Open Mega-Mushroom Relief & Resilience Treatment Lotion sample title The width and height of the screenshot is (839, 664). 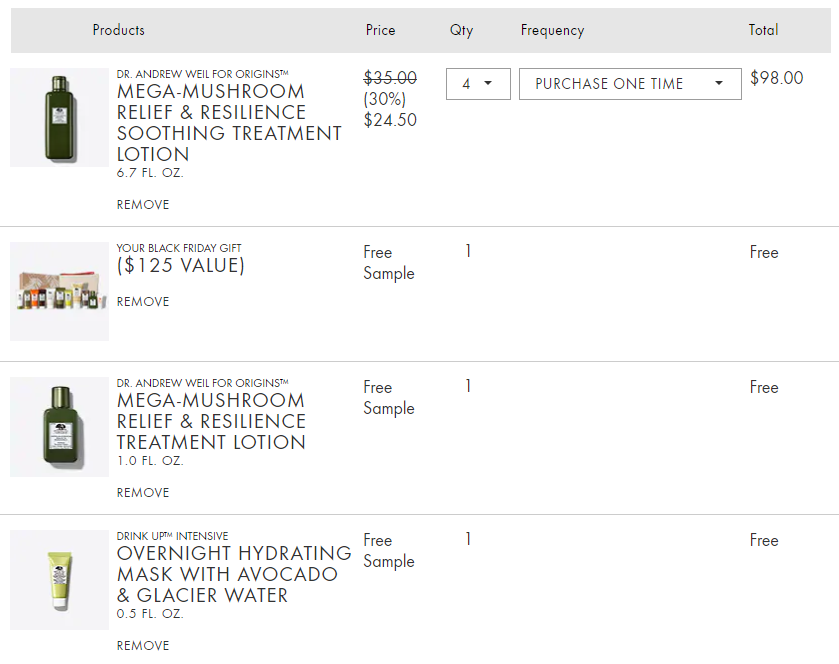(x=211, y=421)
